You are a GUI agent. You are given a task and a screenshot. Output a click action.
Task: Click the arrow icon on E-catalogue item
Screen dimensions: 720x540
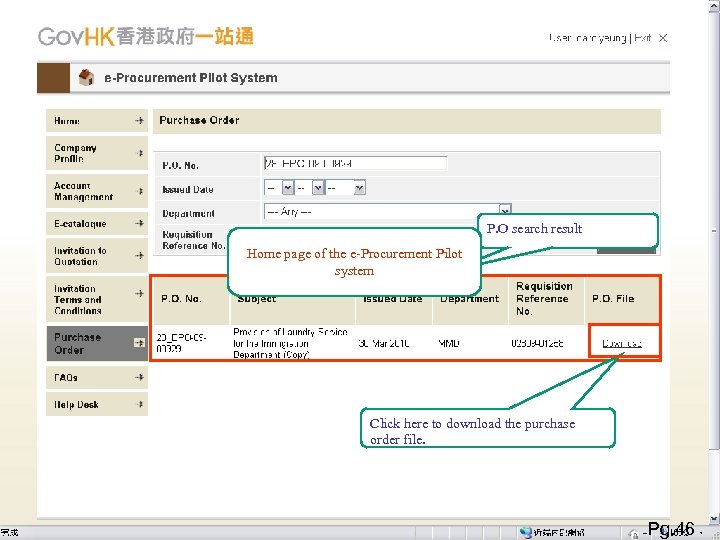pos(140,224)
